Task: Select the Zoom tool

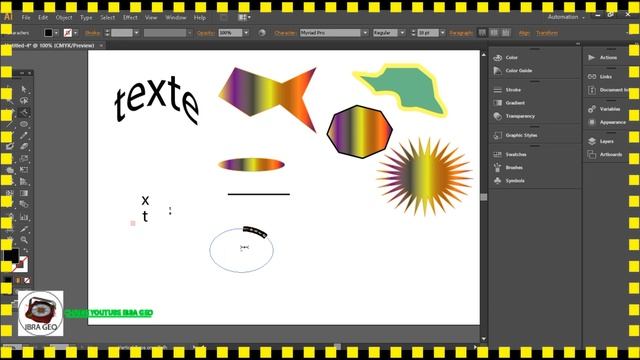Action: [24, 240]
